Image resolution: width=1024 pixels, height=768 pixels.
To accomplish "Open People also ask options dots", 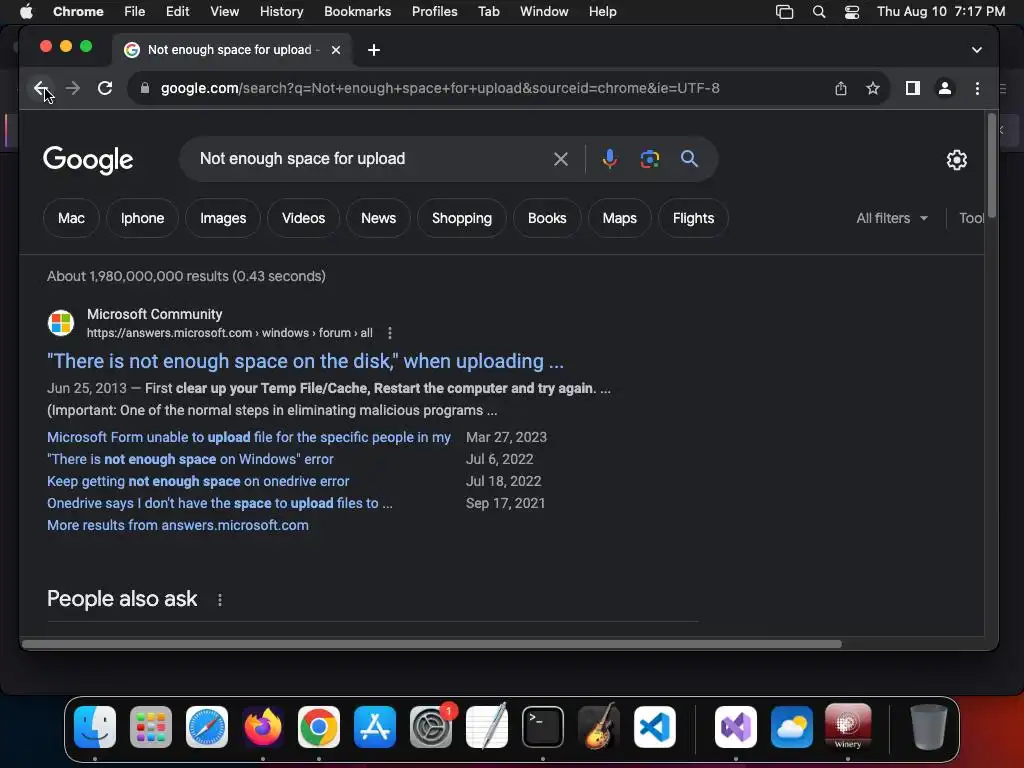I will point(220,600).
